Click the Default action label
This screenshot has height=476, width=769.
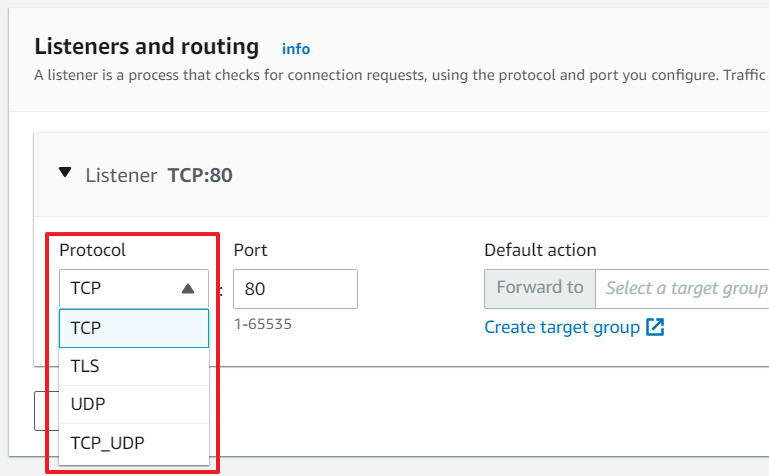(540, 250)
